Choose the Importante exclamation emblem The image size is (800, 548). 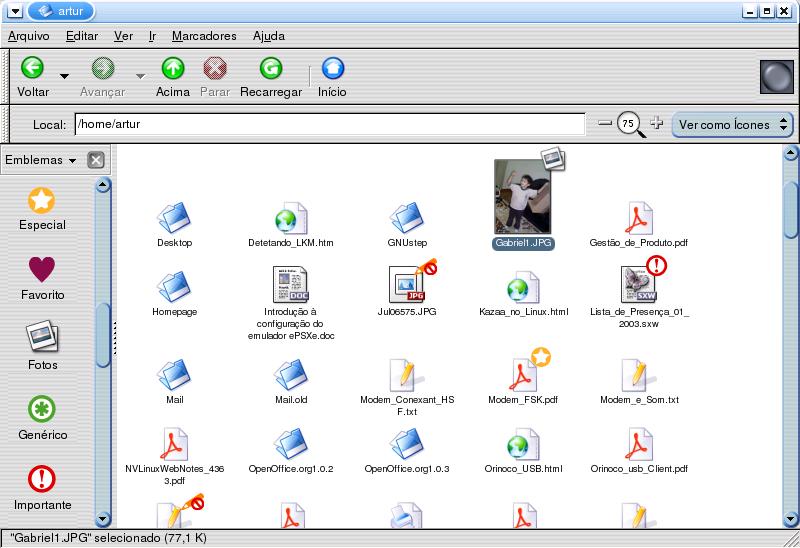click(x=42, y=479)
